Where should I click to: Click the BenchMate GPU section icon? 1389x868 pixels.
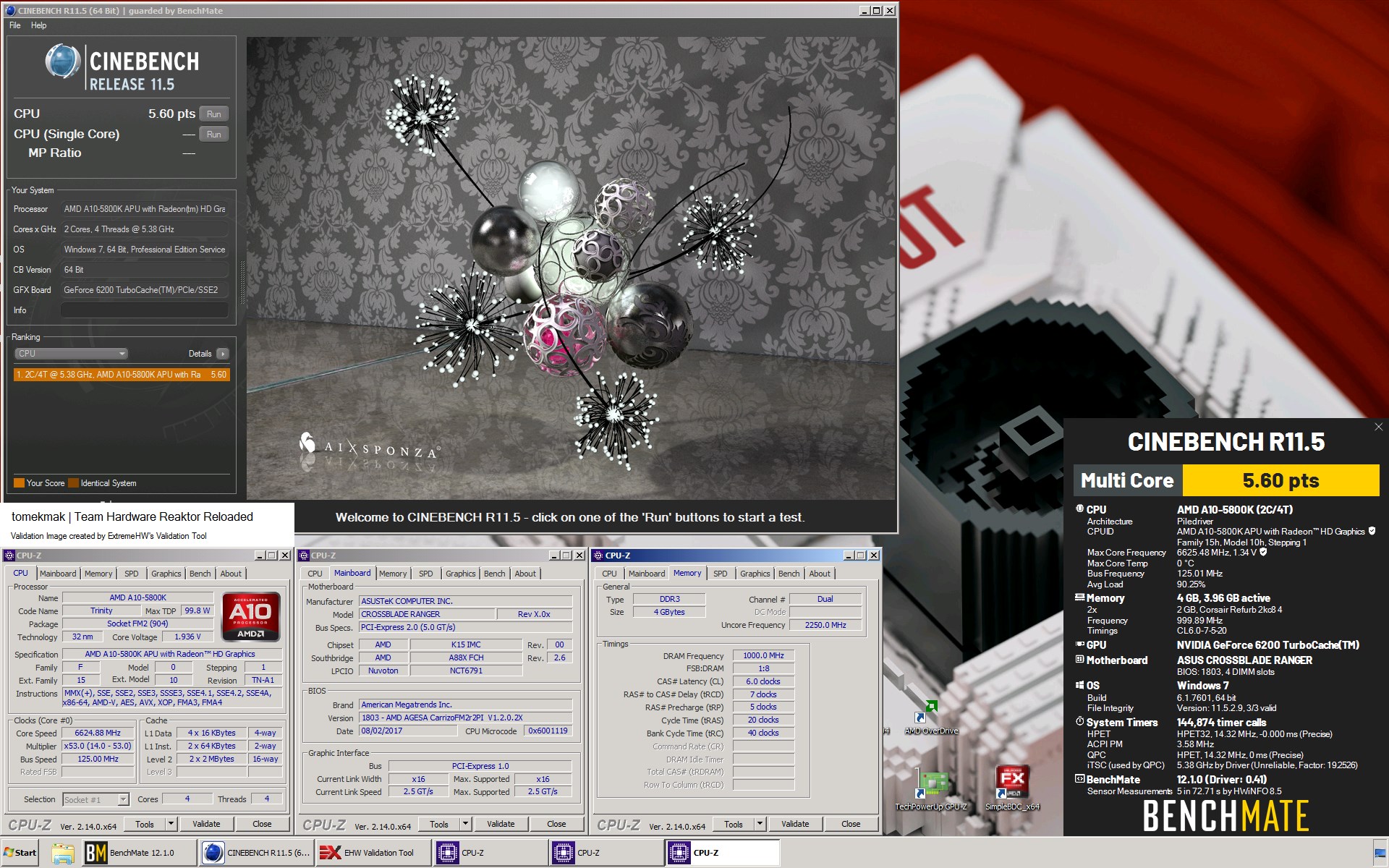(x=1079, y=644)
